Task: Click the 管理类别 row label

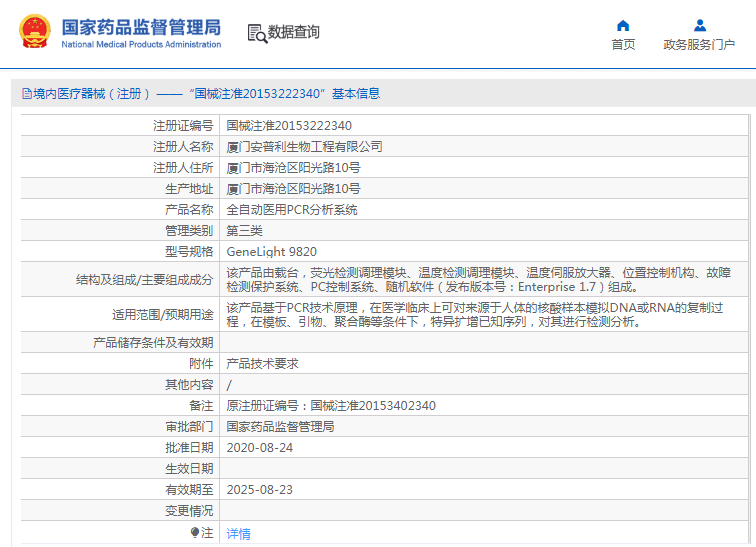Action: (189, 230)
